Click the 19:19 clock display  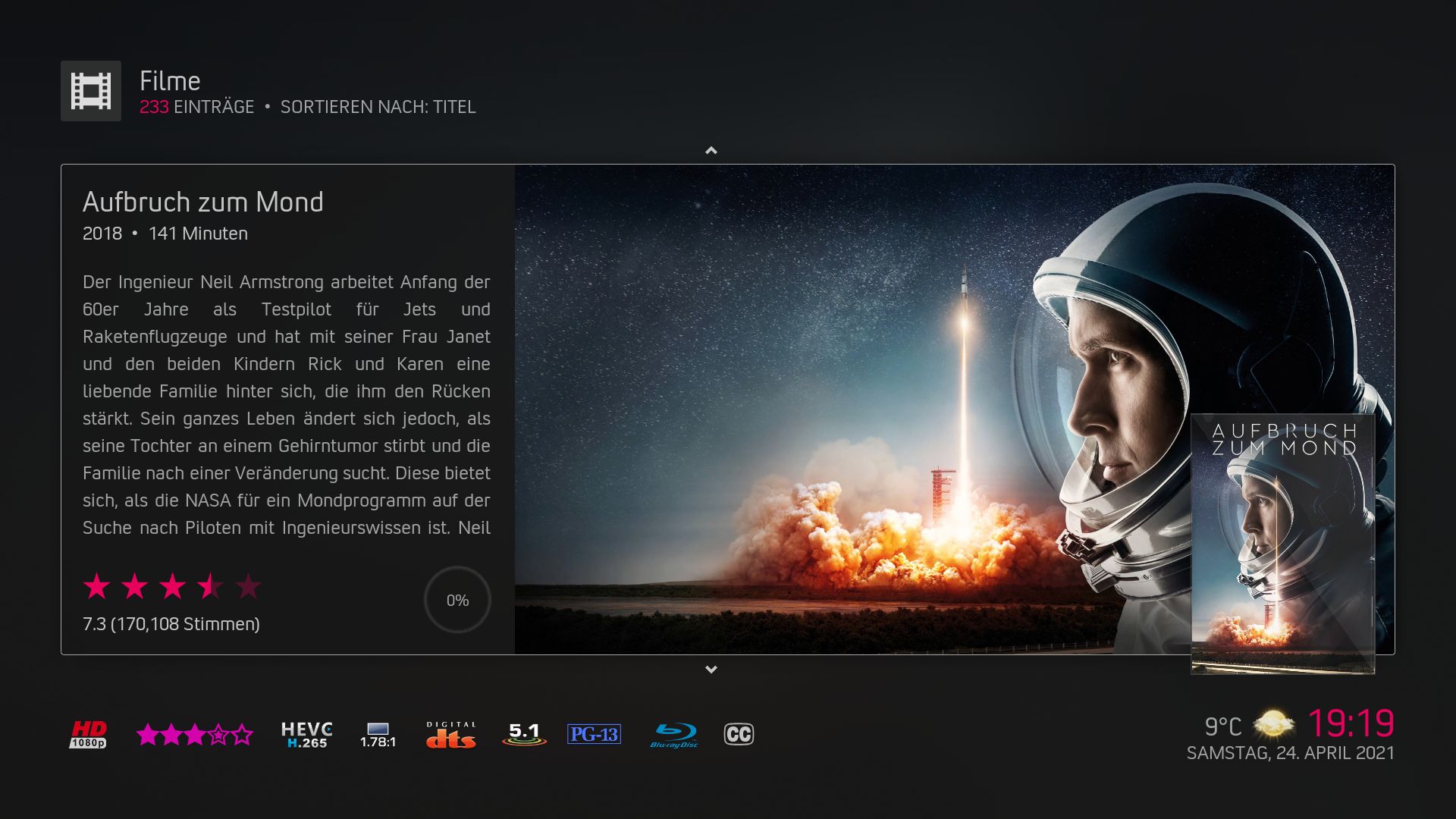pos(1351,723)
